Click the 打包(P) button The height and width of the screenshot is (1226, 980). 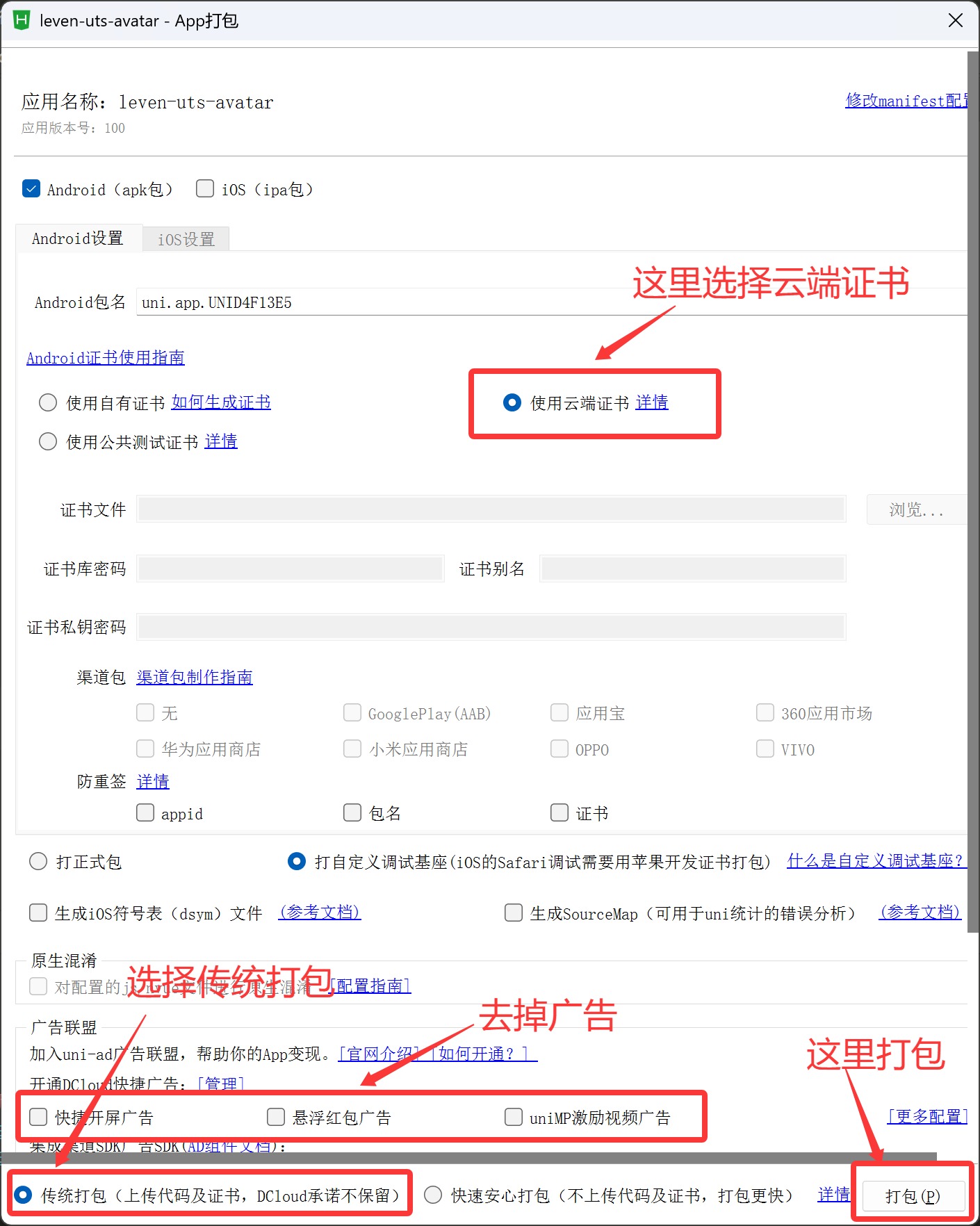[x=913, y=1195]
